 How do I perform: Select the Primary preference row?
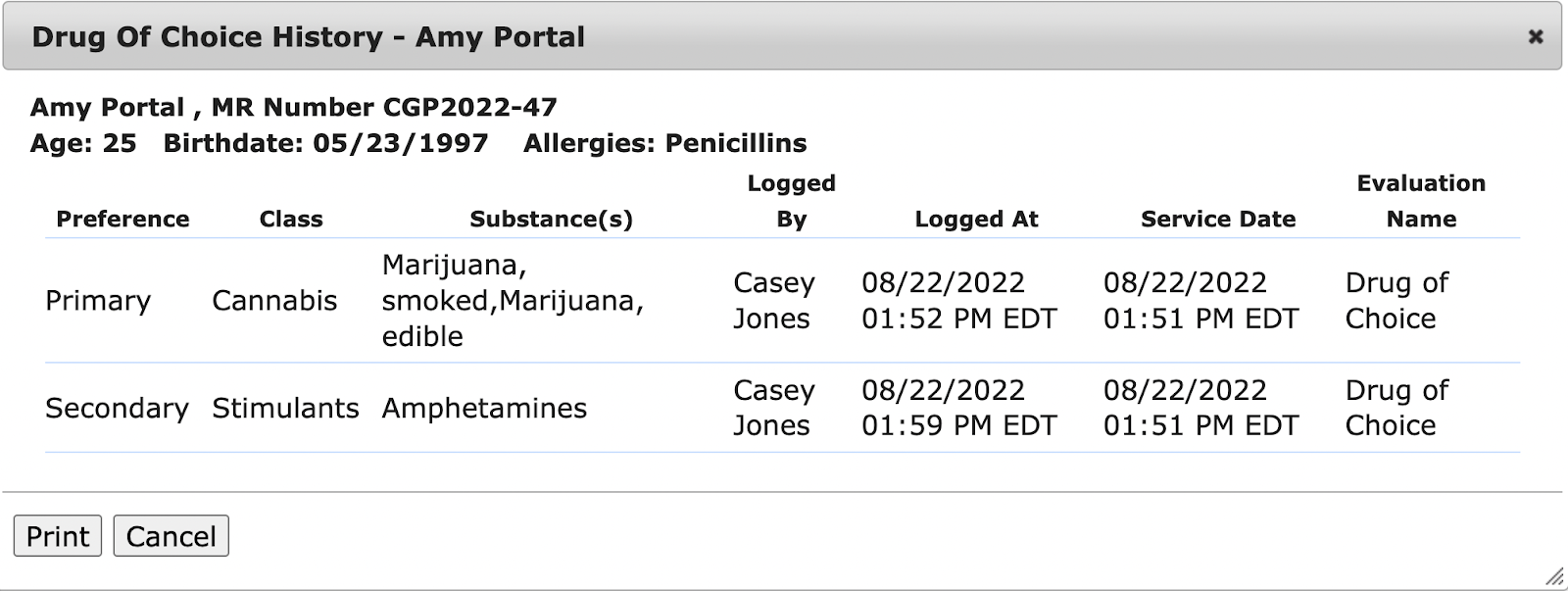click(x=98, y=301)
